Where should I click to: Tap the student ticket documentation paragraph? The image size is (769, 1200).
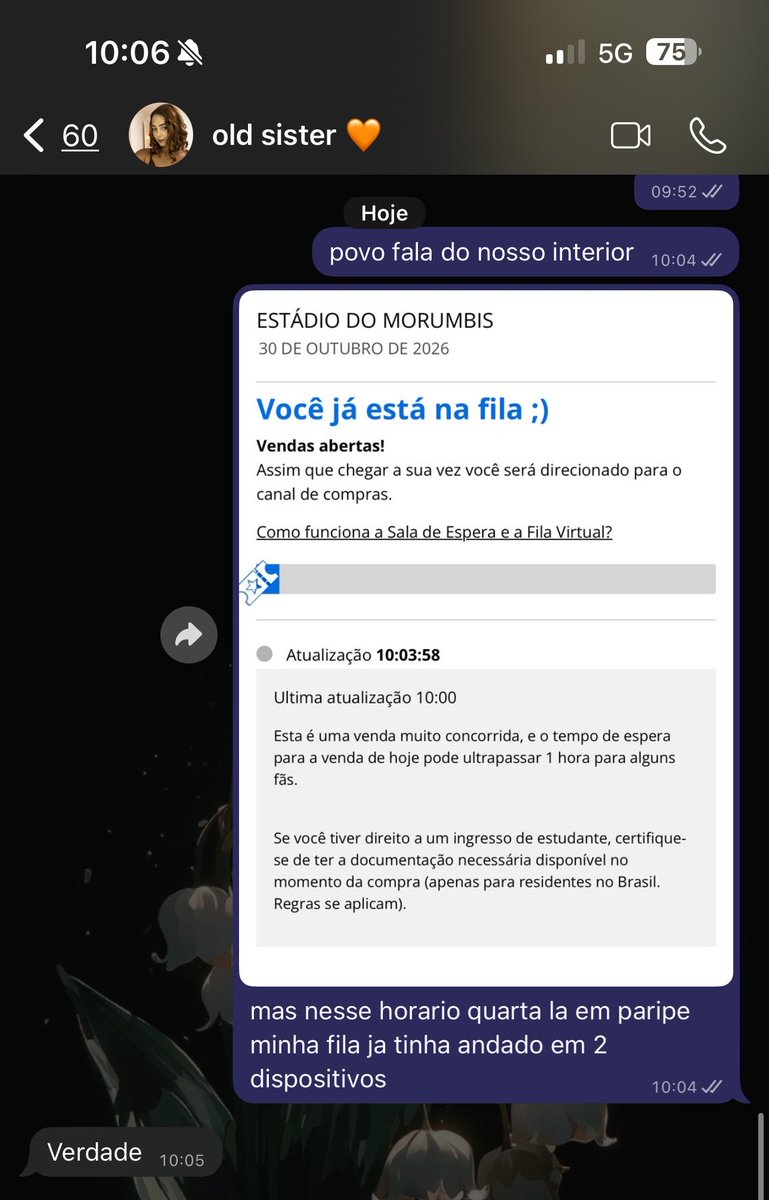pos(480,870)
